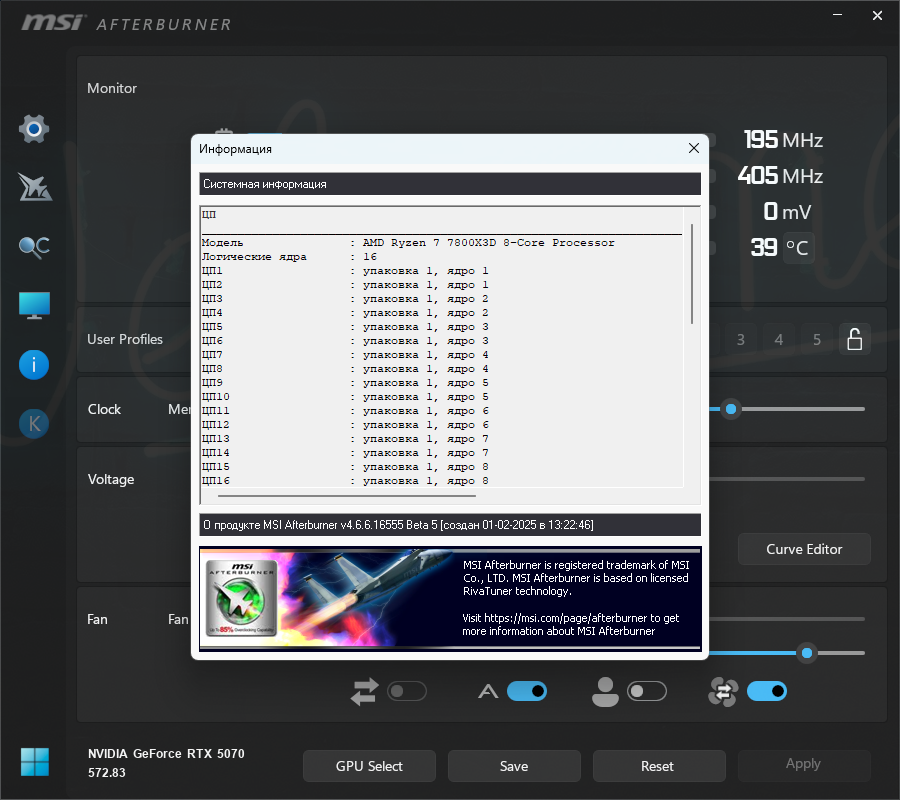900x800 pixels.
Task: Click the K icon in sidebar
Action: [x=34, y=424]
